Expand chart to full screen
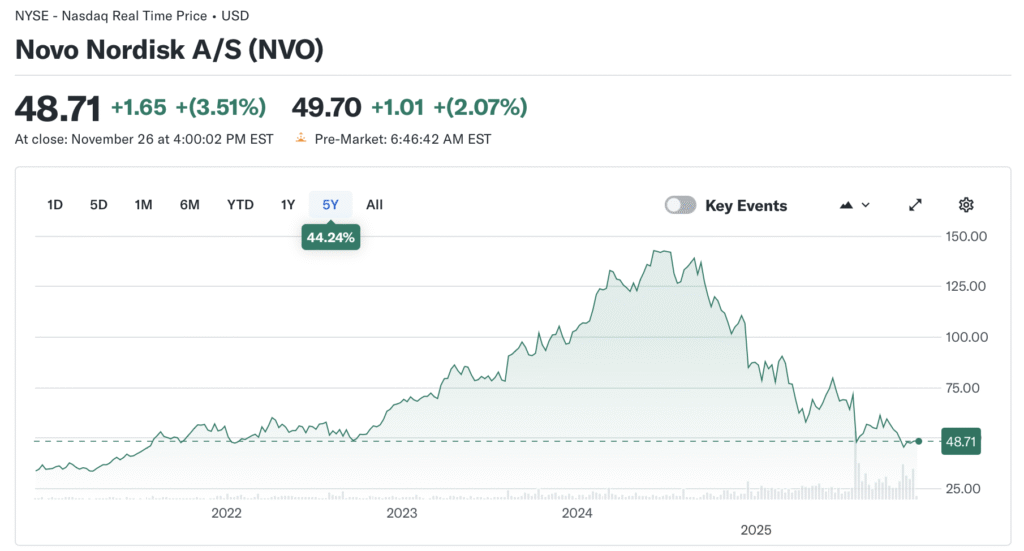This screenshot has width=1024, height=551. pos(915,205)
